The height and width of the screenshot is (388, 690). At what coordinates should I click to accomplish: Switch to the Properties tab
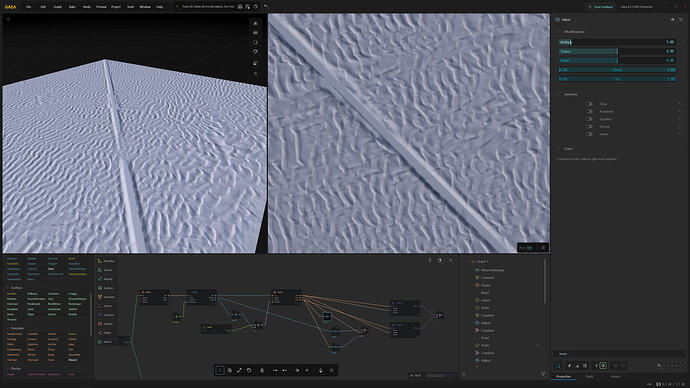pyautogui.click(x=563, y=377)
